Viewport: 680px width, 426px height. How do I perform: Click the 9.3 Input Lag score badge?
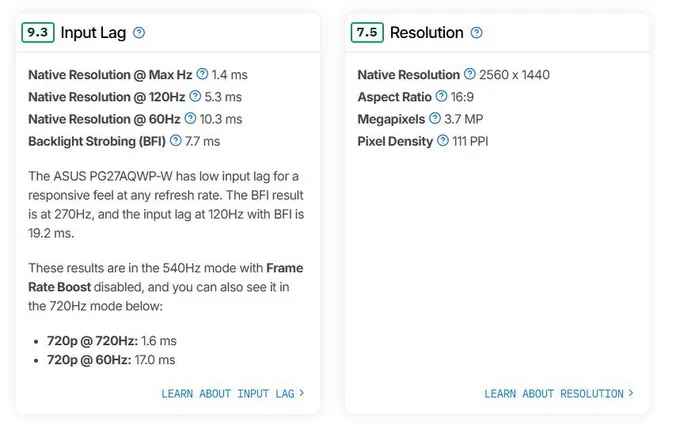point(38,33)
